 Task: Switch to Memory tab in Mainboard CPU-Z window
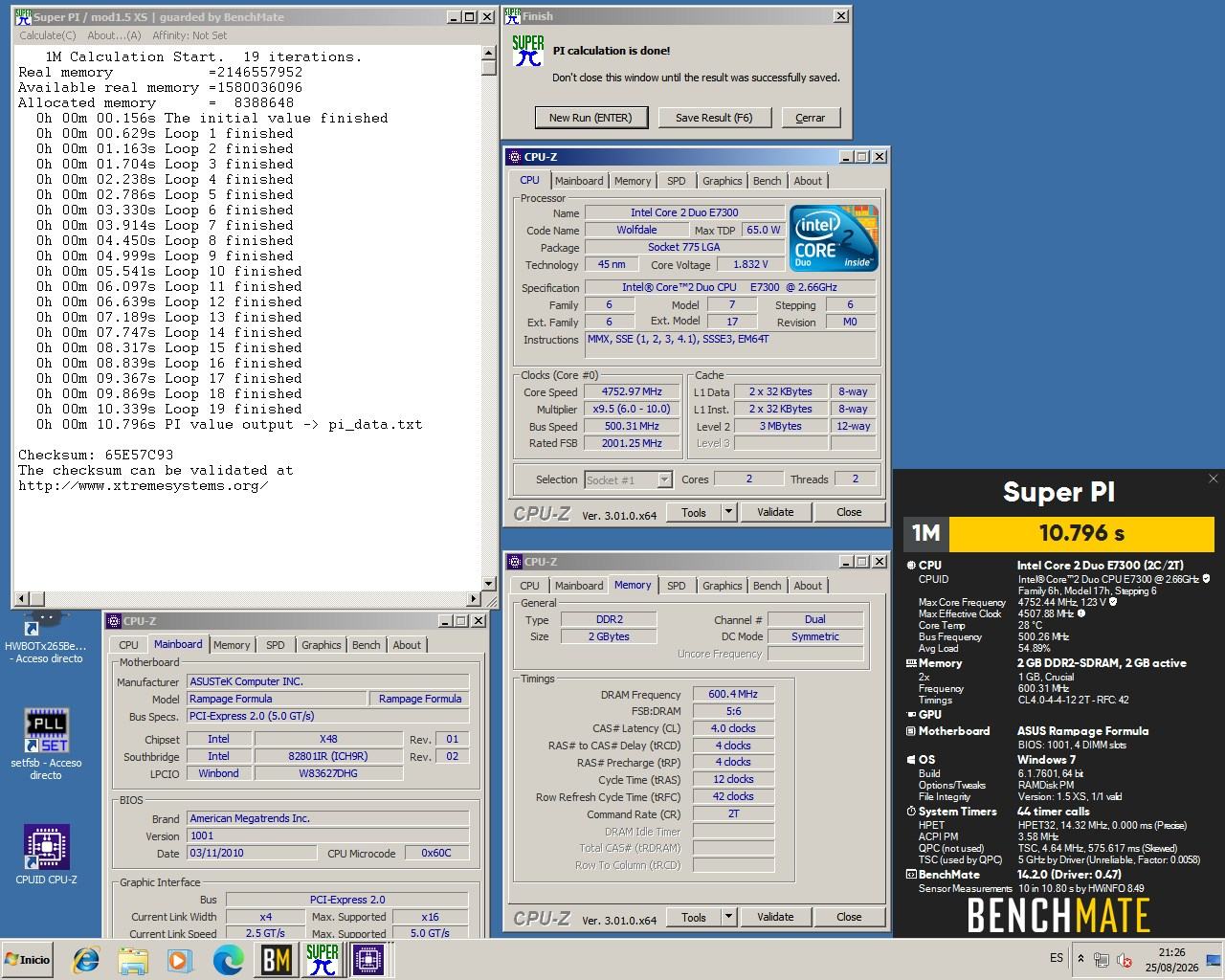point(231,645)
